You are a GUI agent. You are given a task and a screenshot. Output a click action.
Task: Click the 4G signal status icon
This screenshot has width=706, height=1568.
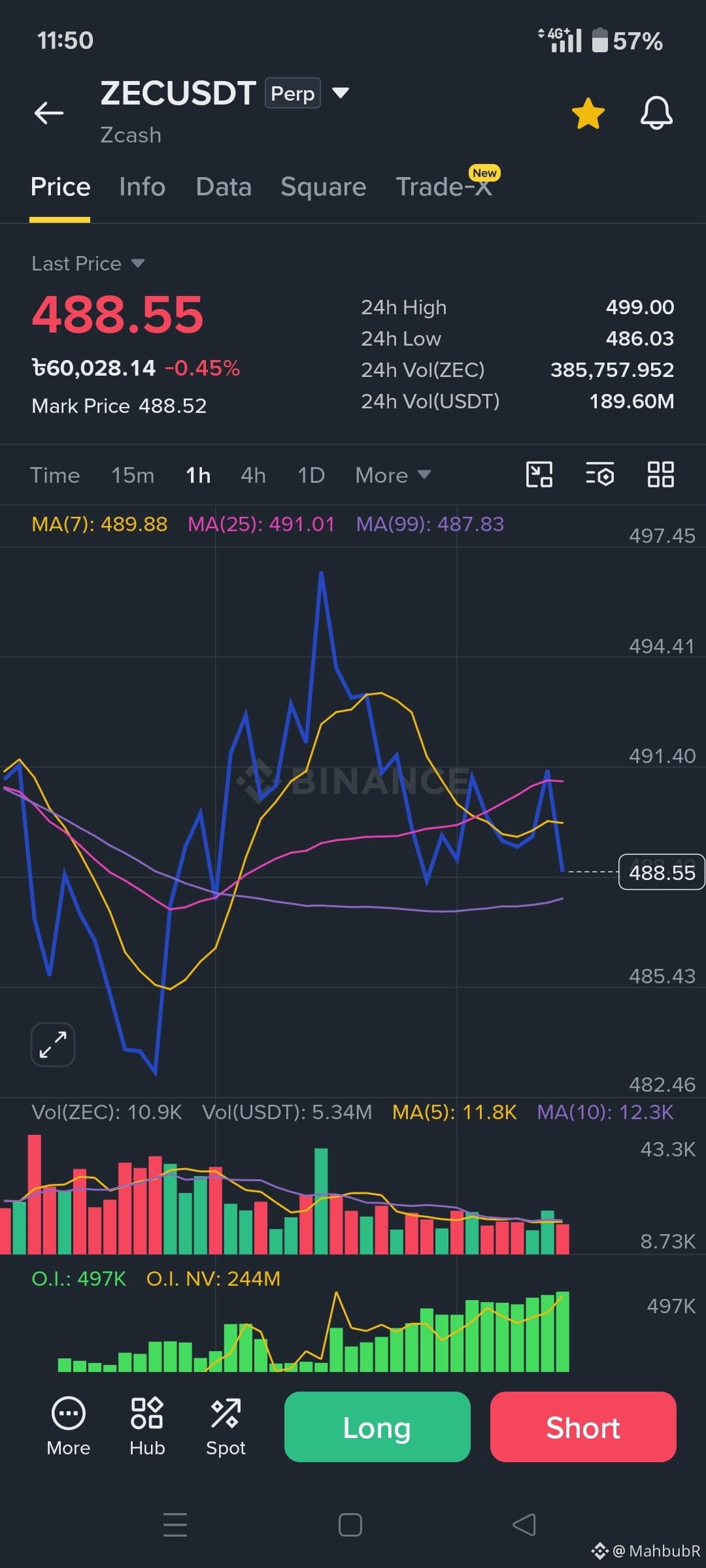click(560, 40)
